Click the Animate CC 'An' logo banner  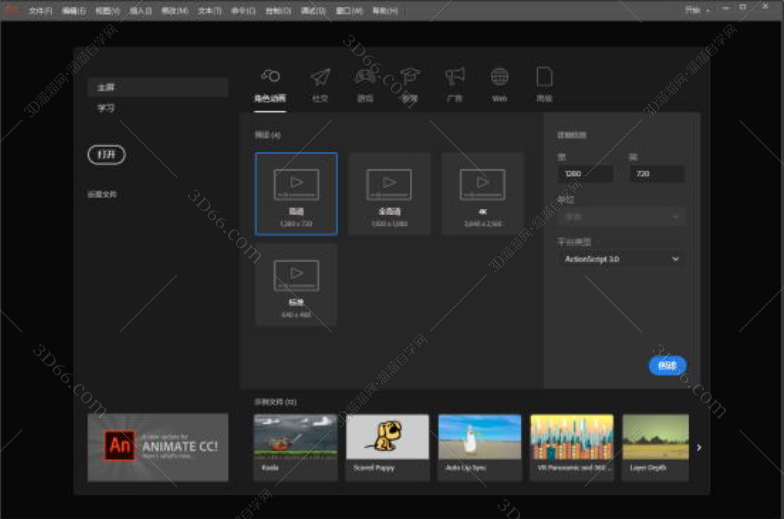[x=157, y=447]
